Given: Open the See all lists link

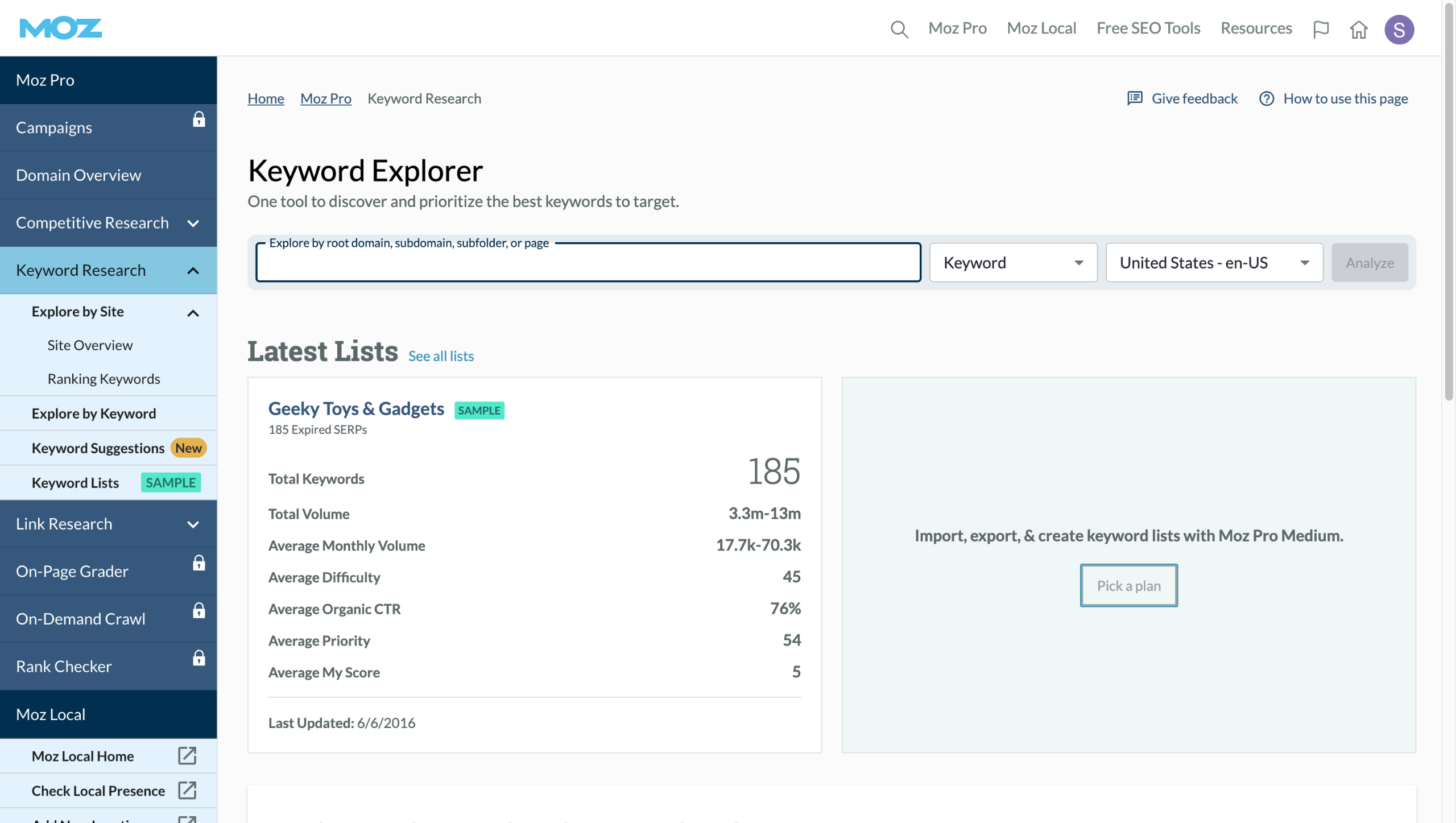Looking at the screenshot, I should click(x=441, y=356).
